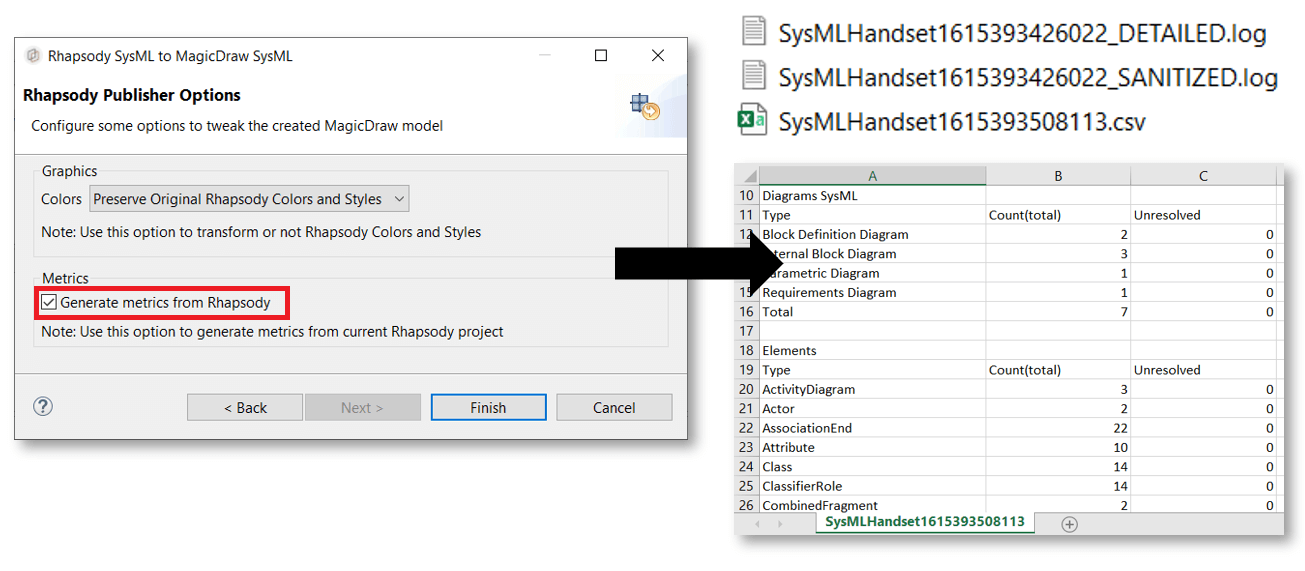Select the Total cell in row 16
Screen dimensions: 1305x571
(x=872, y=312)
